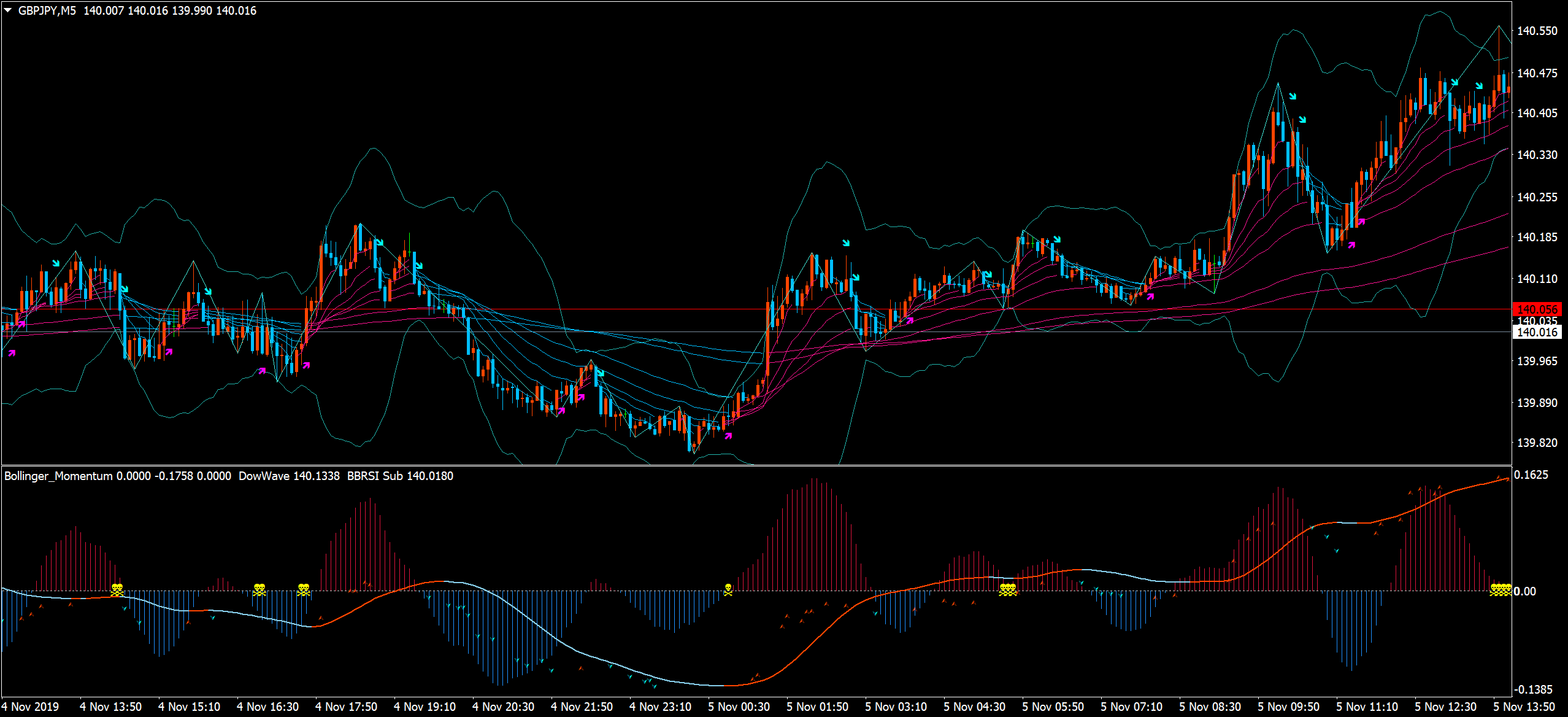
Task: Click the skull cluster near 5 Nov 04:30
Action: tap(1008, 590)
